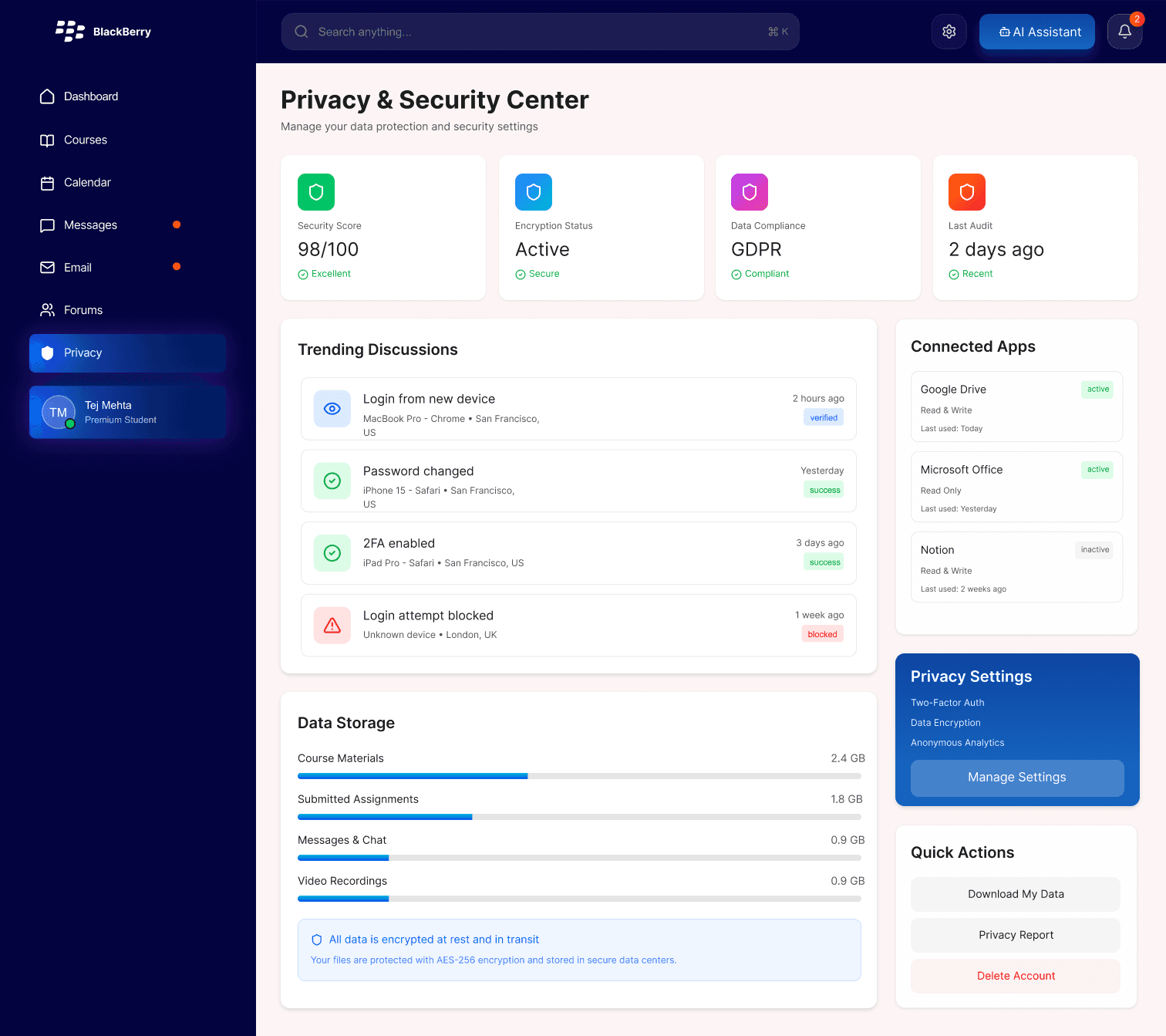The image size is (1166, 1036).
Task: Click the Course Materials storage progress bar
Action: pos(578,776)
